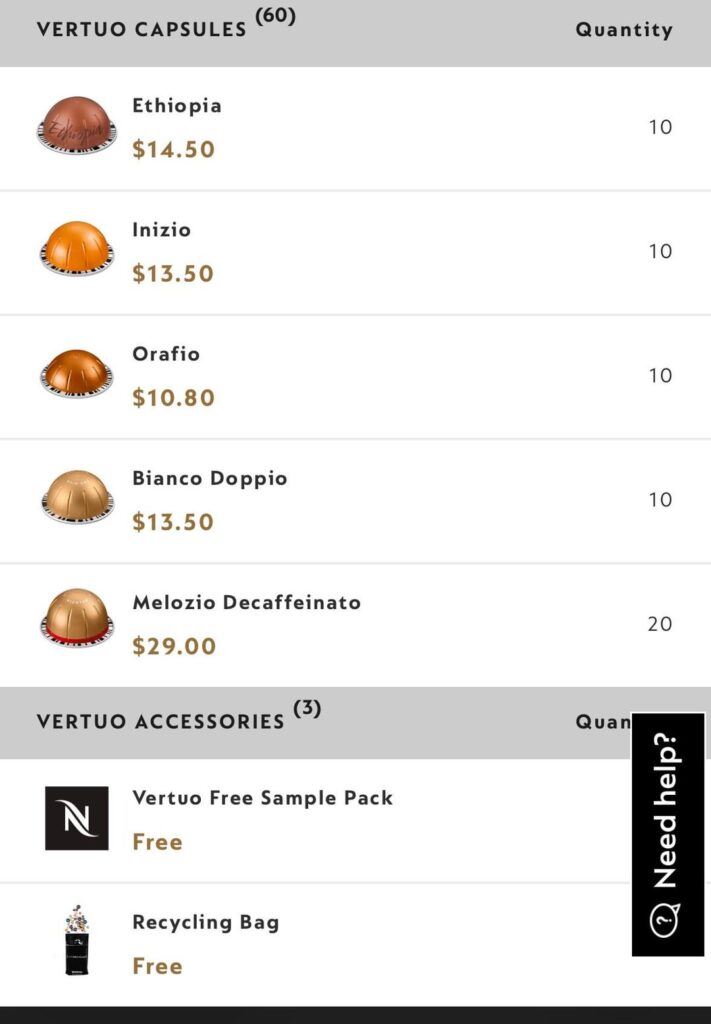
Task: Click the Free label under Vertuo Free Sample Pack
Action: point(157,842)
